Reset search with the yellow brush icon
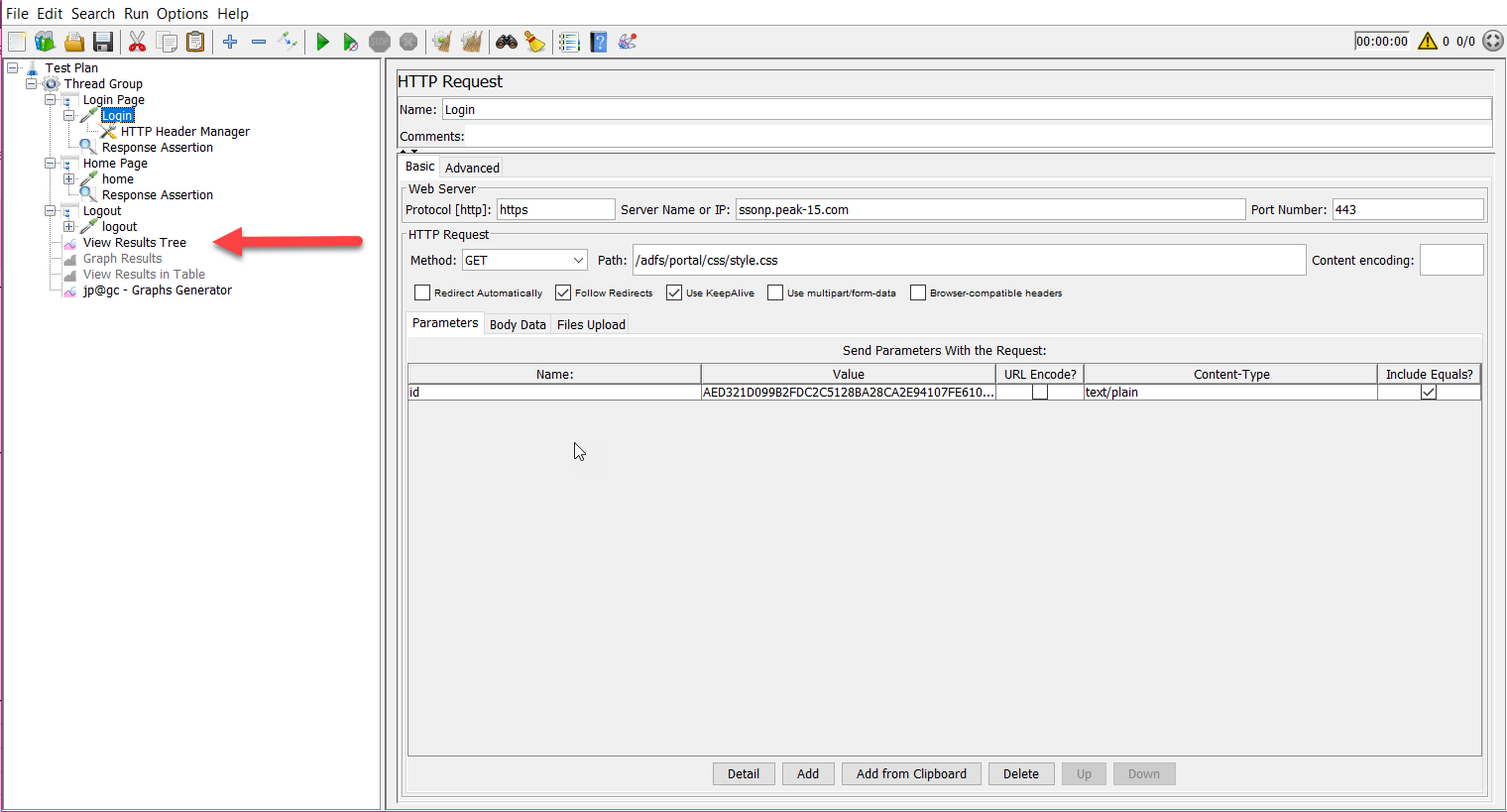 point(535,42)
